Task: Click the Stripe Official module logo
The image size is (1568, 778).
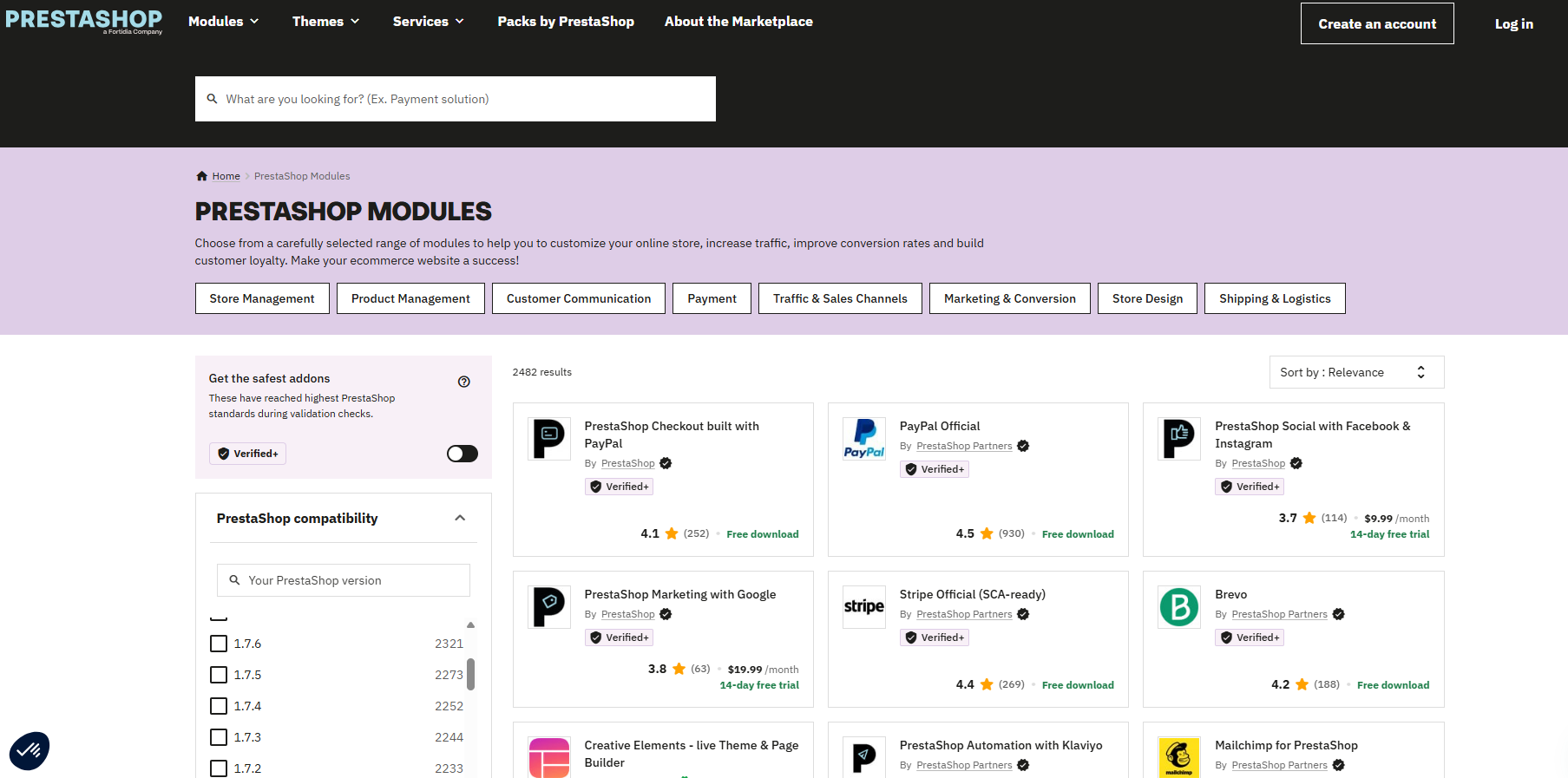Action: point(864,607)
